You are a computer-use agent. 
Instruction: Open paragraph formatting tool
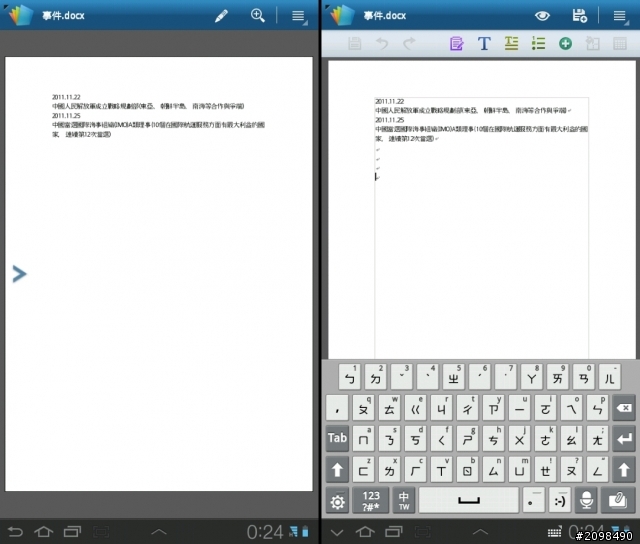[511, 43]
